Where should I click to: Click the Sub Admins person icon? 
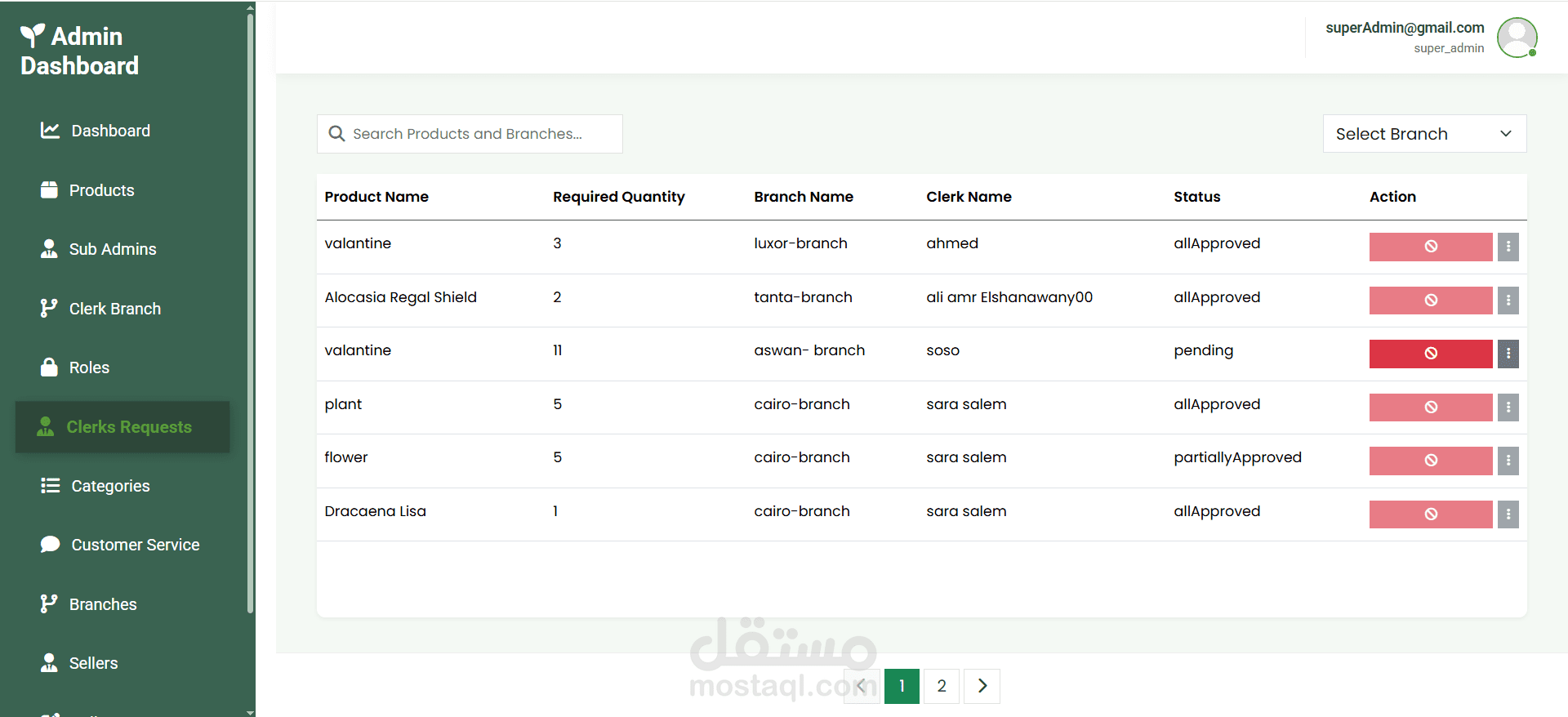(49, 249)
